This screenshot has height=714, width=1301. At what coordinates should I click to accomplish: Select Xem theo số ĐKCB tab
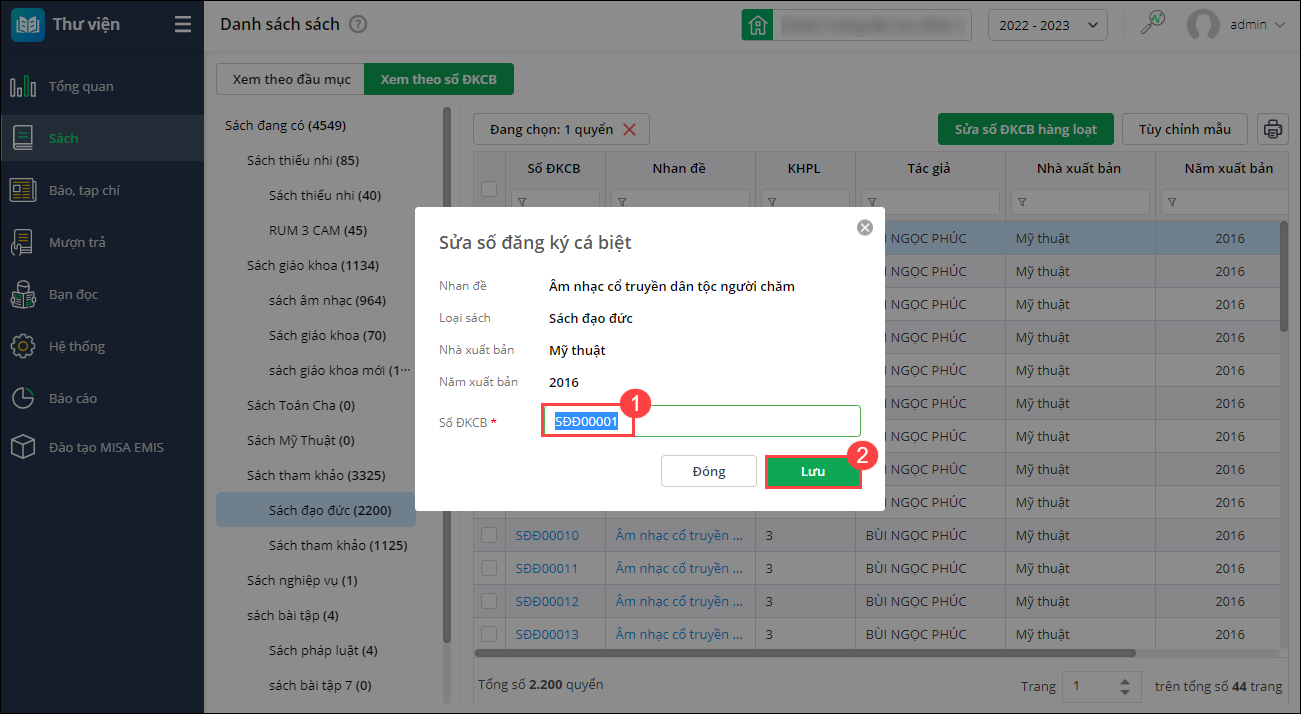click(439, 79)
